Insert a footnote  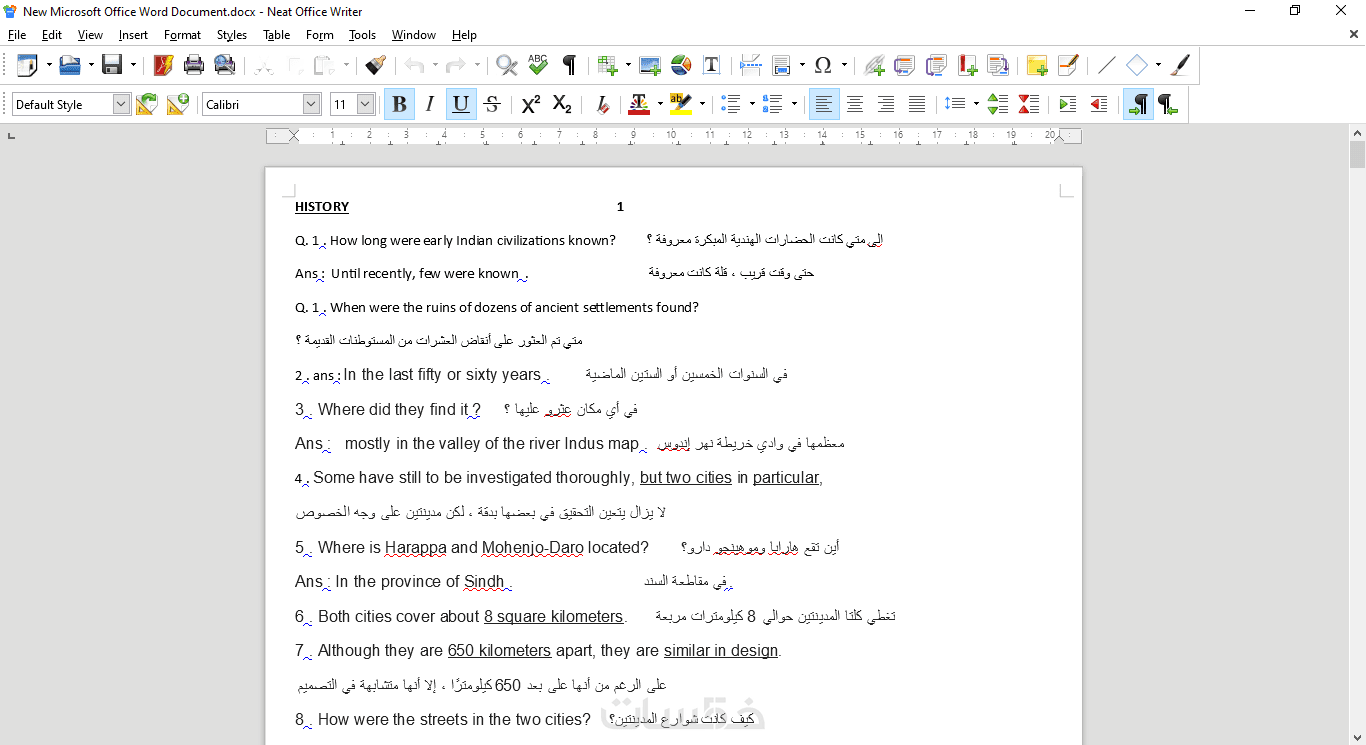coord(905,66)
